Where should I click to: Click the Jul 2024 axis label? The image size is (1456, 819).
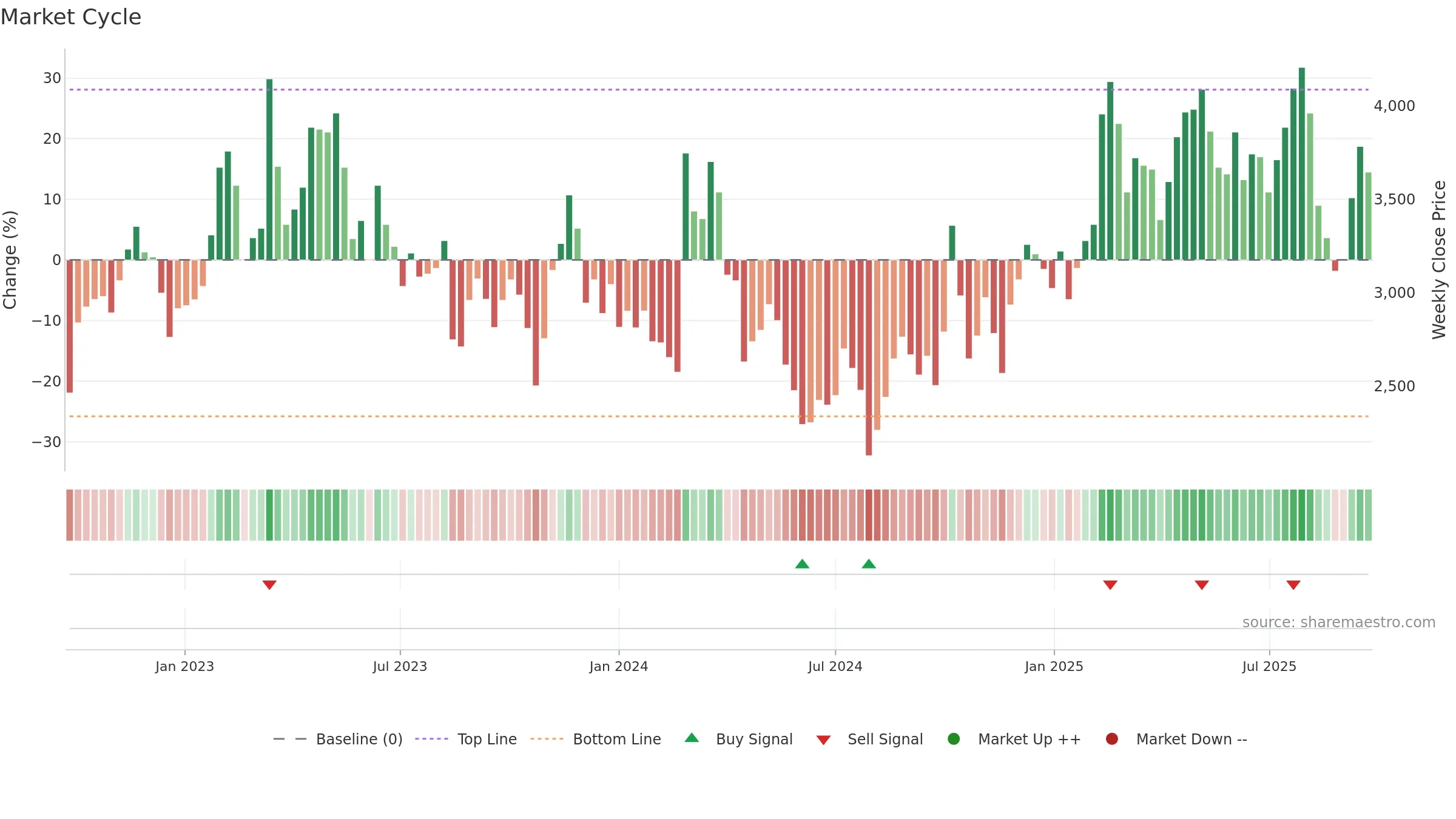835,666
